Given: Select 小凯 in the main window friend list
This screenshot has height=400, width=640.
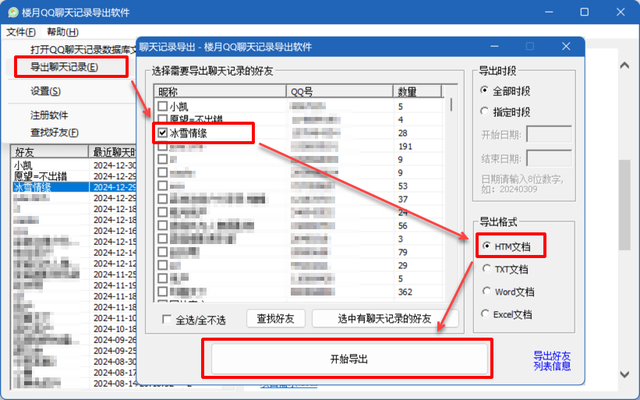Looking at the screenshot, I should (23, 165).
